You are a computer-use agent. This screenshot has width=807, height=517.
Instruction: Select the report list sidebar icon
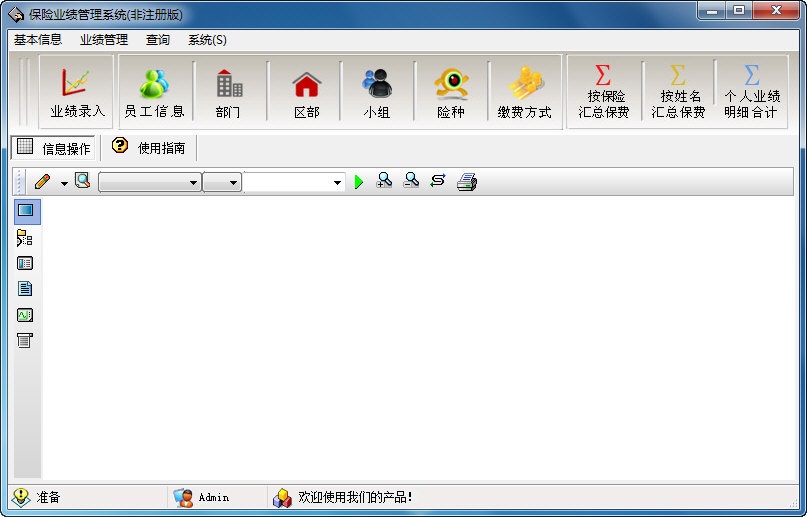[x=25, y=340]
